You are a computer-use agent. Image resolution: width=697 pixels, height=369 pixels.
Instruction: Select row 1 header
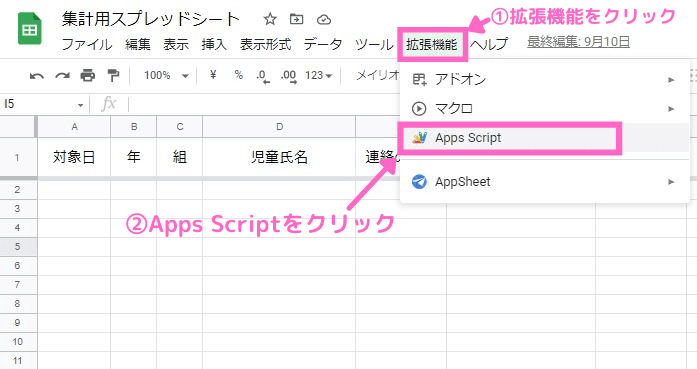point(17,157)
